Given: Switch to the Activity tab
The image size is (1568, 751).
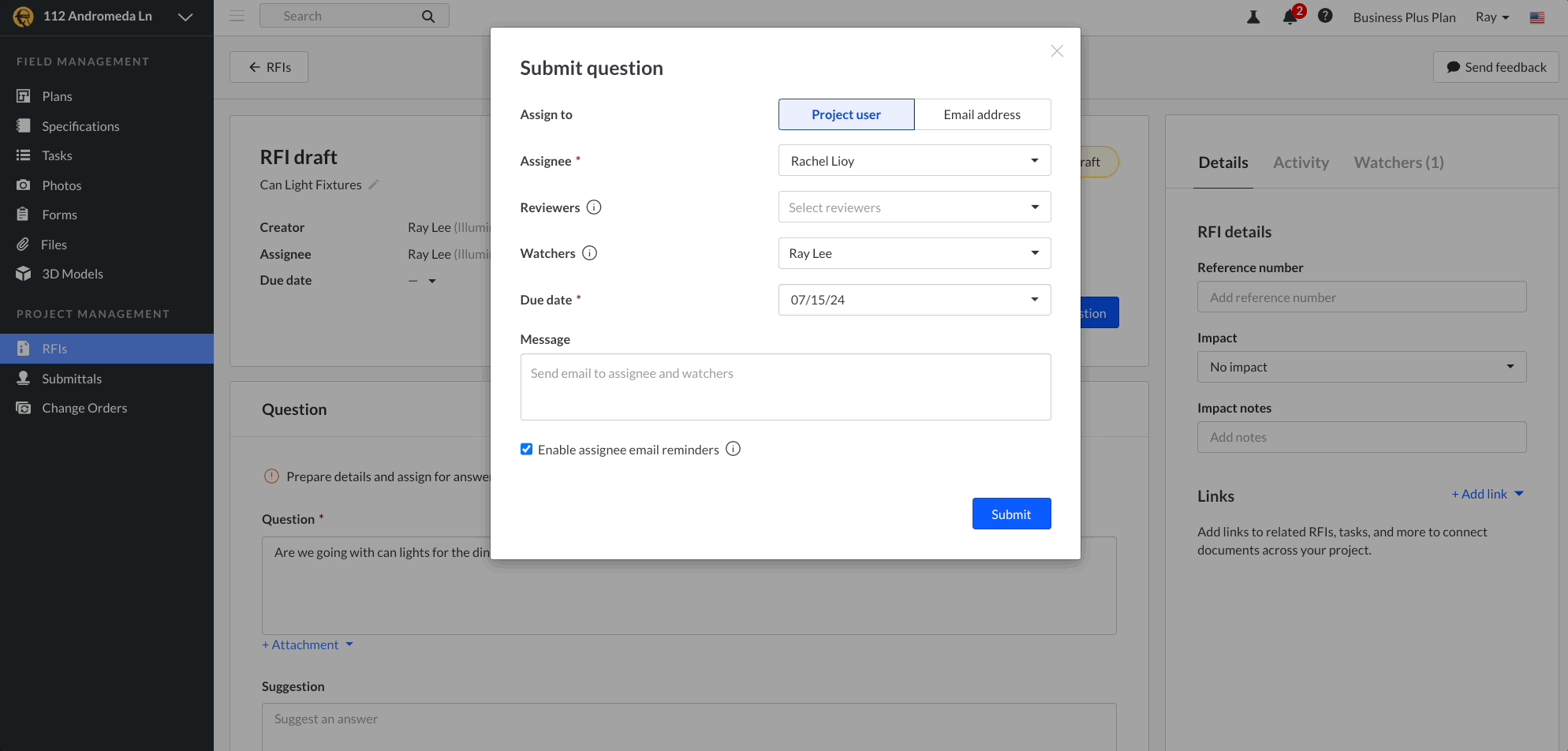Looking at the screenshot, I should pyautogui.click(x=1301, y=163).
